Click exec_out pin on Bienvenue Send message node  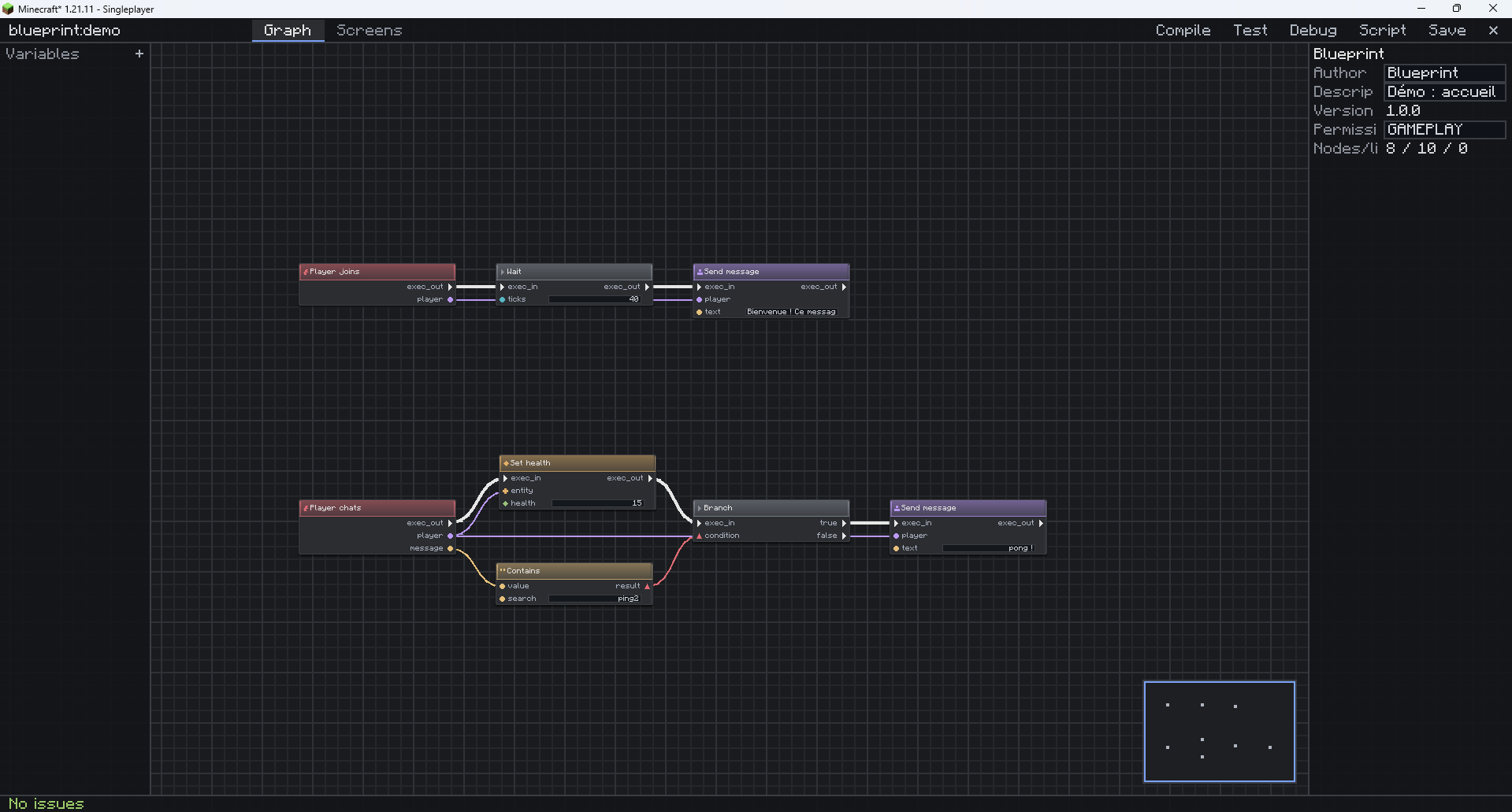point(844,287)
